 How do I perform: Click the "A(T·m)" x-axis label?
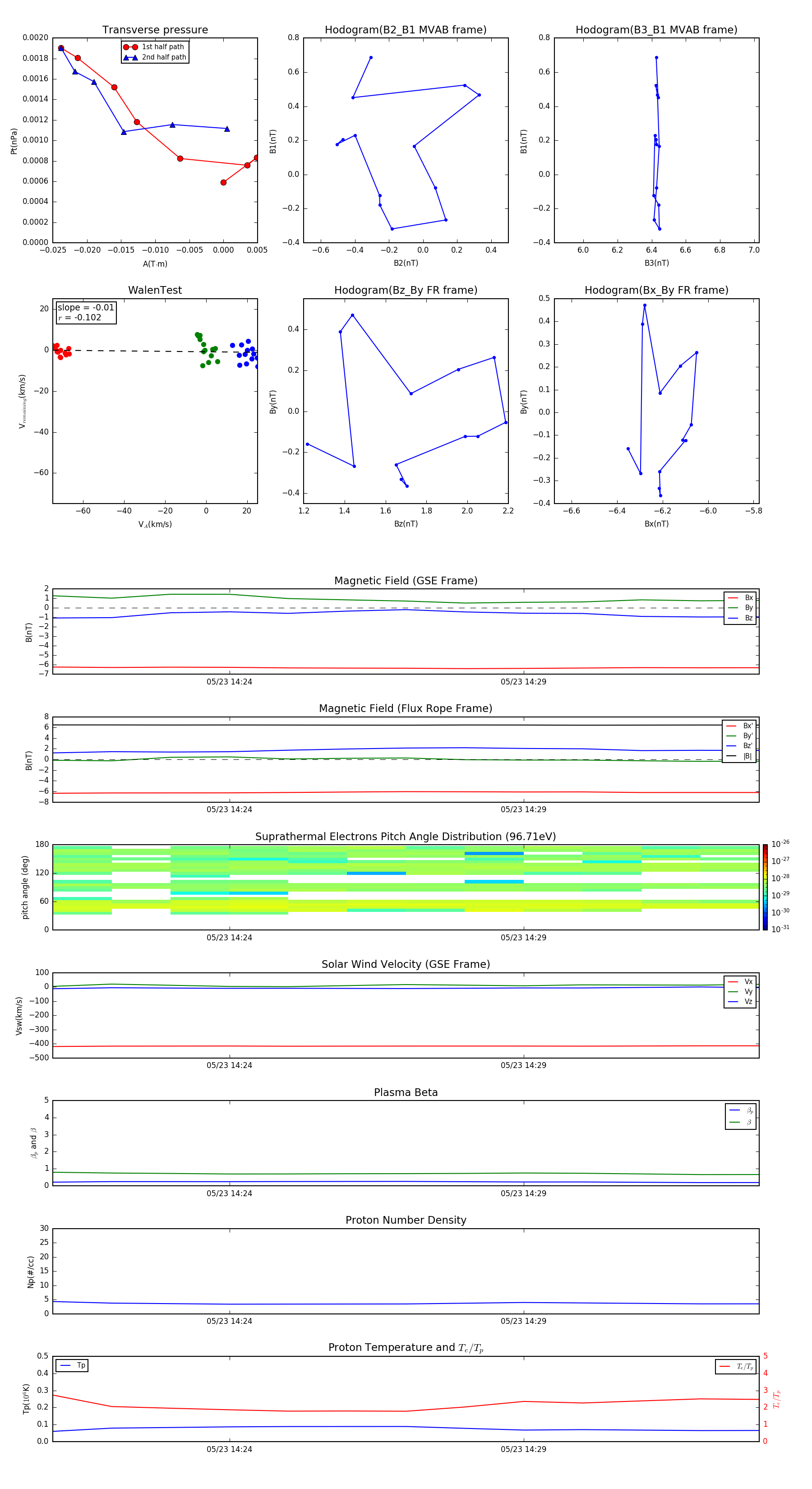click(155, 264)
